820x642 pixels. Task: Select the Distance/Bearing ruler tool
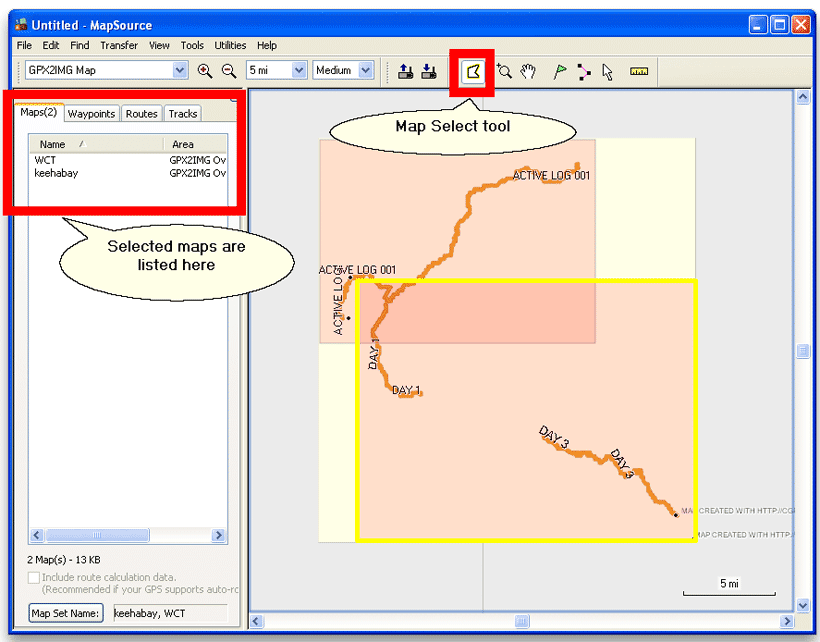[x=639, y=71]
